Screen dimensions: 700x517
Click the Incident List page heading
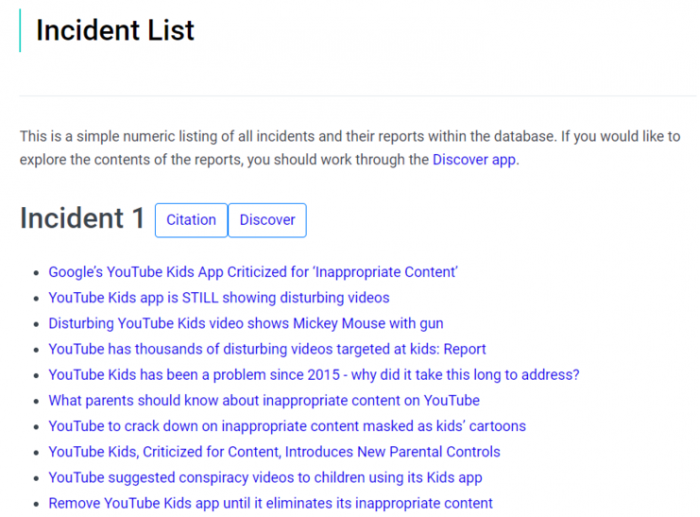[115, 30]
